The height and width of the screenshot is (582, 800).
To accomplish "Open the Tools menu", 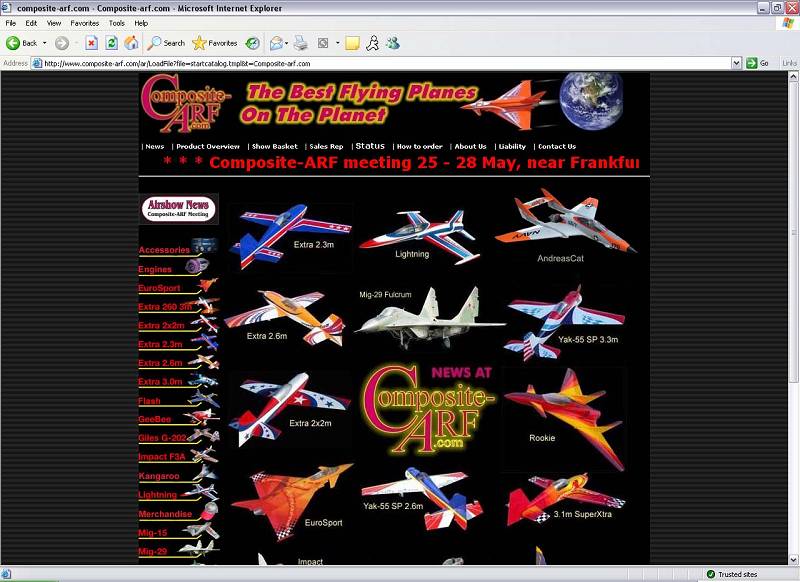I will click(x=117, y=23).
